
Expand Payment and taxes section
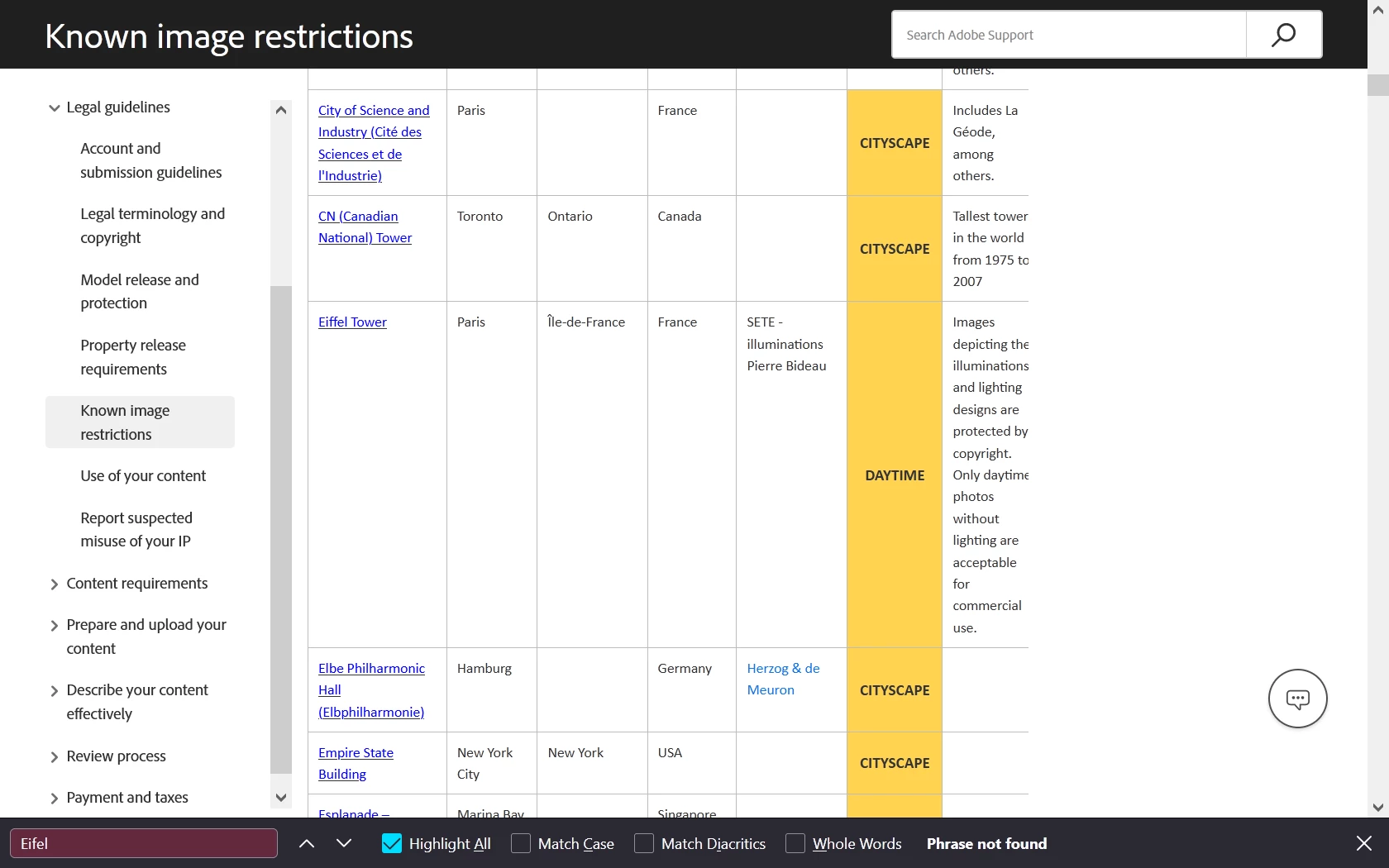(55, 799)
